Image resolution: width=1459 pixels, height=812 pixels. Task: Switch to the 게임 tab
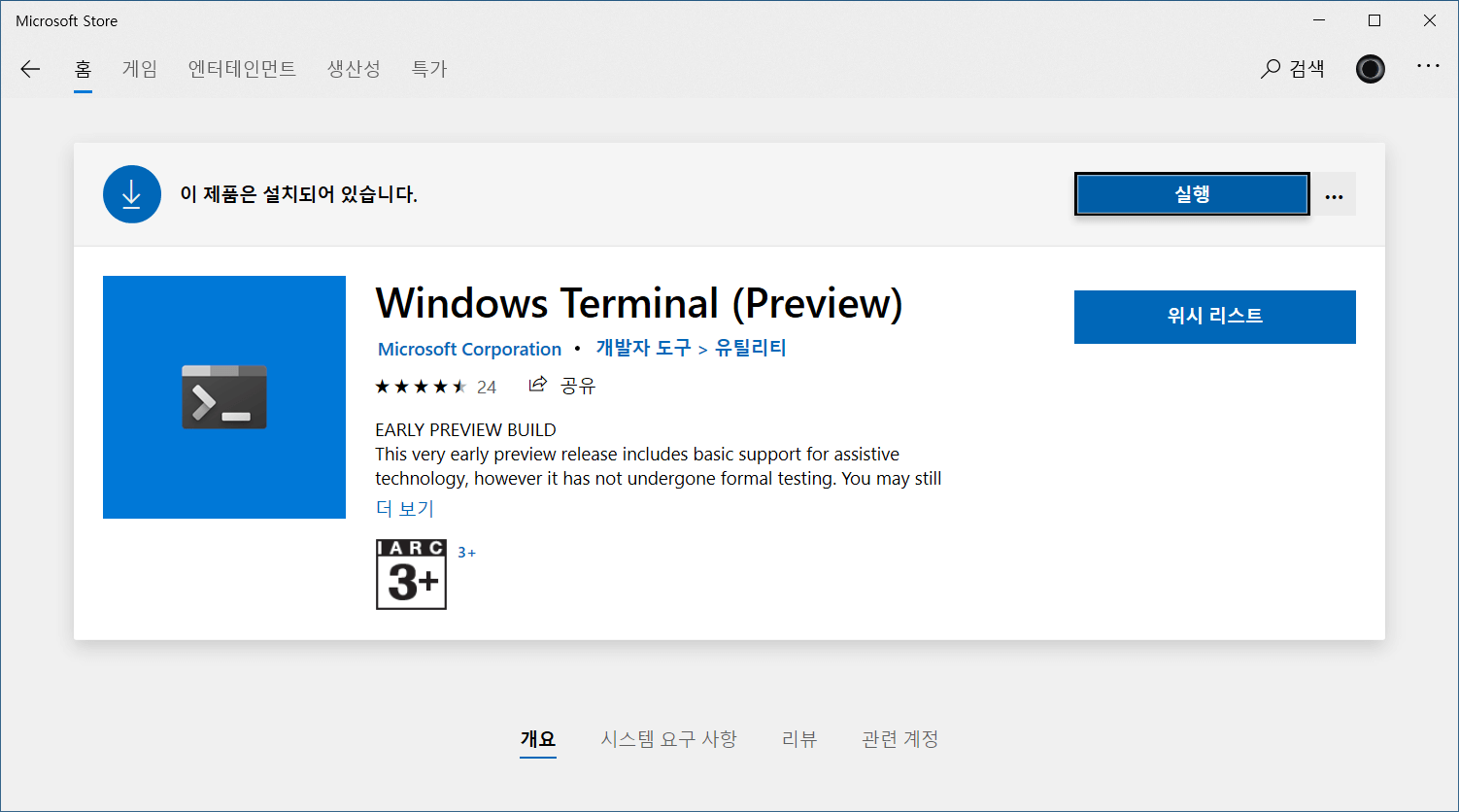pyautogui.click(x=140, y=69)
